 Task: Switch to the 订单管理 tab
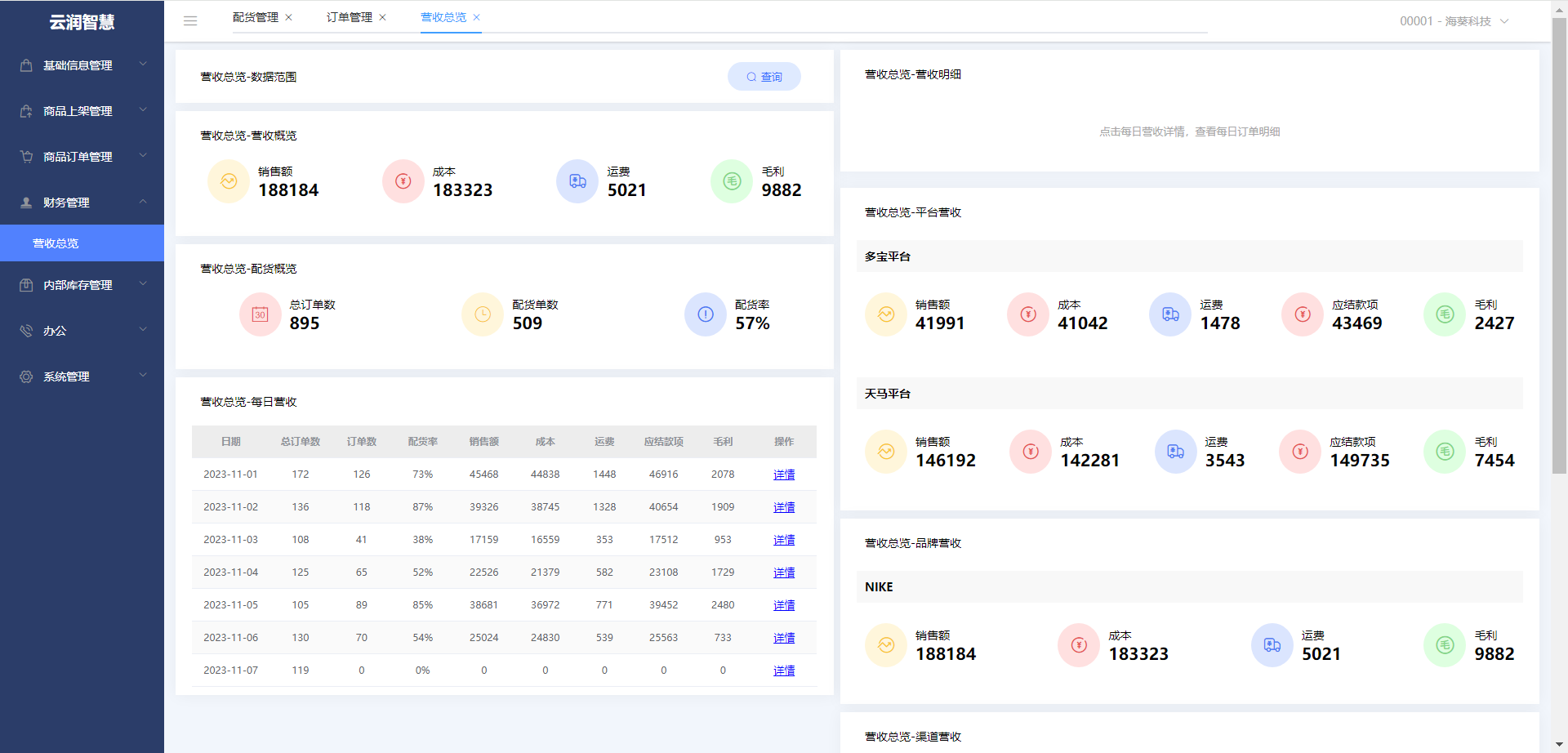[350, 17]
